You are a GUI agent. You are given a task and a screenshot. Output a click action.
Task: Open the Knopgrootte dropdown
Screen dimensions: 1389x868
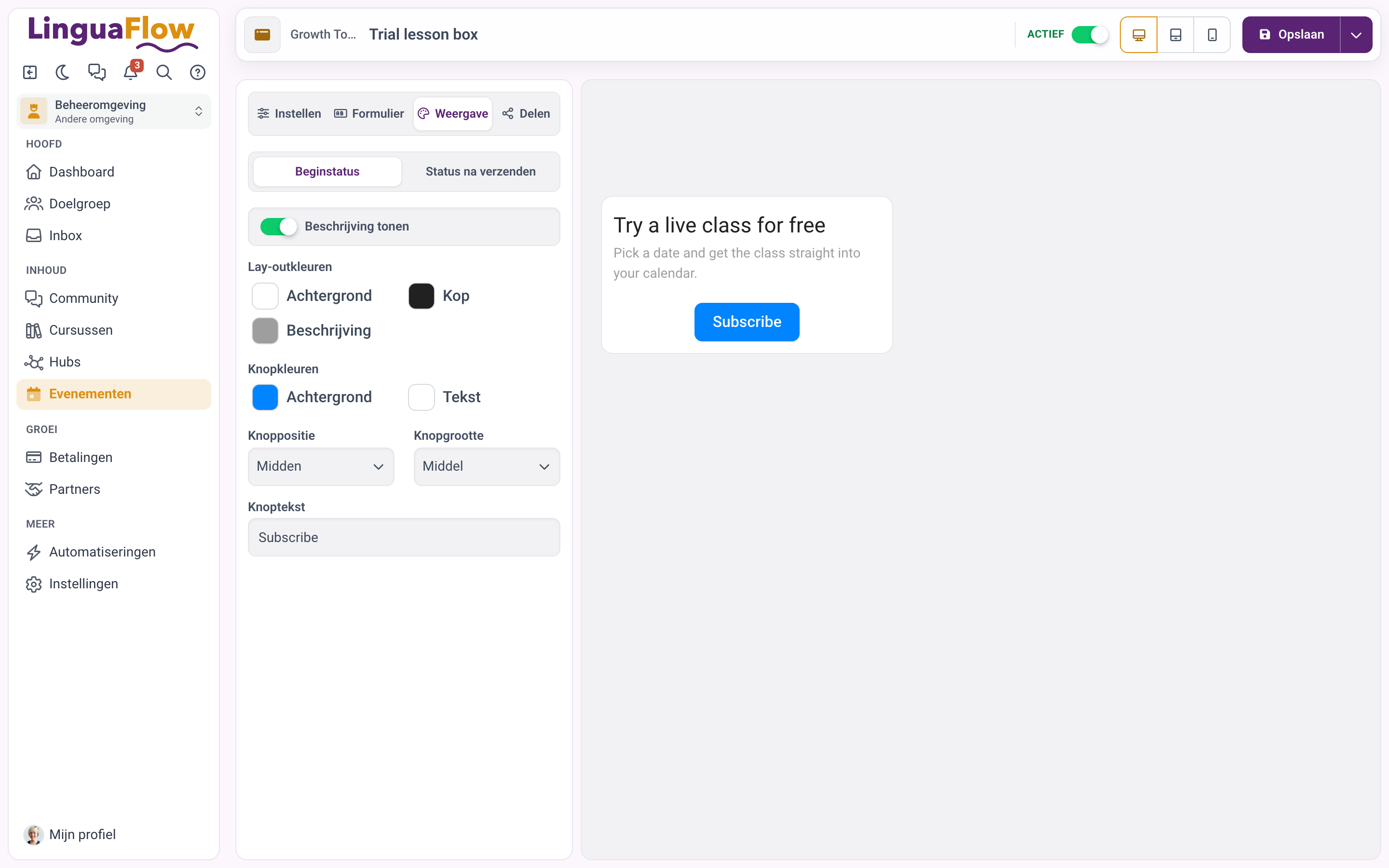487,466
